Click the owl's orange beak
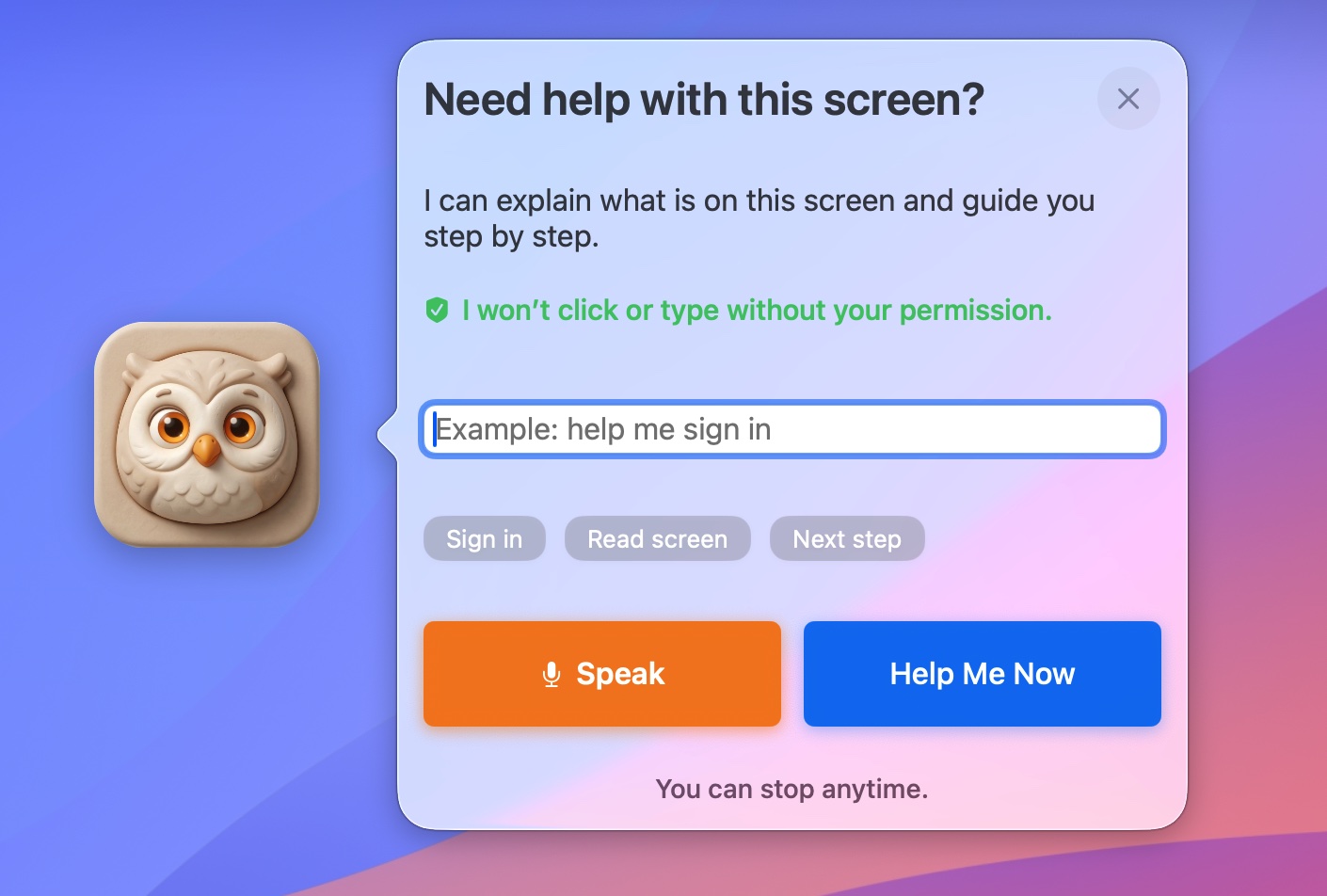This screenshot has height=896, width=1327. (206, 450)
